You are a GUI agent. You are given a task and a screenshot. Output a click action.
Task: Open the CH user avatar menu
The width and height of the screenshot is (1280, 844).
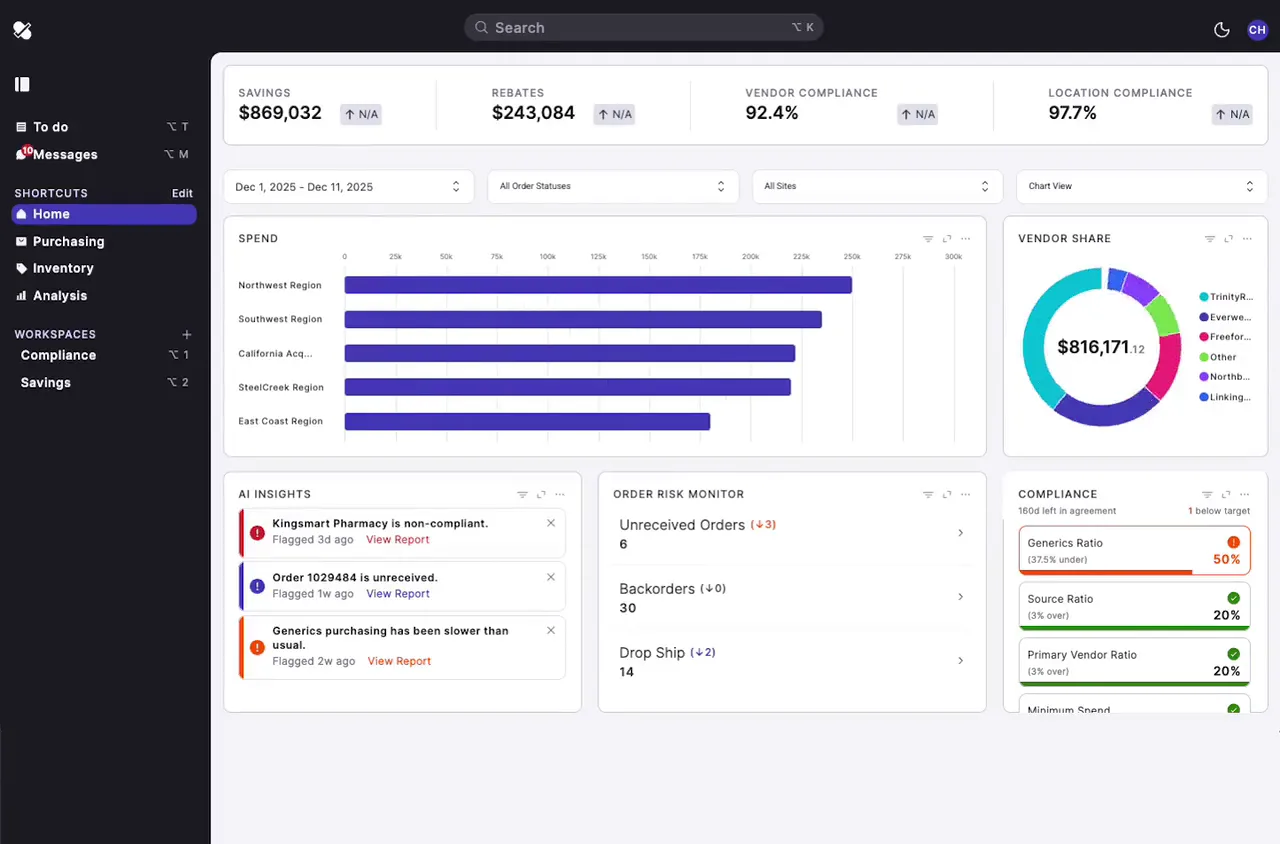click(1257, 30)
